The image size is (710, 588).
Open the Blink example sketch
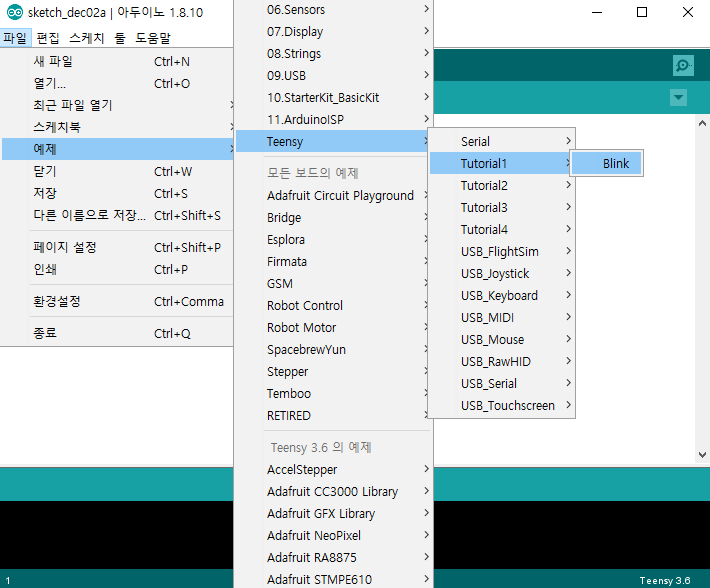click(x=607, y=163)
